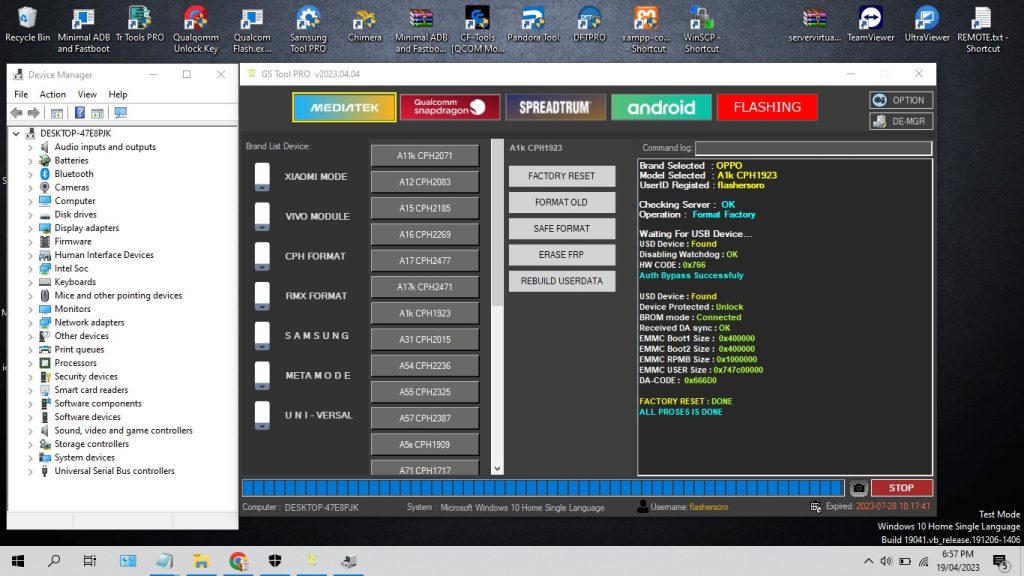
Task: Select META MODE phone icon
Action: [x=262, y=376]
